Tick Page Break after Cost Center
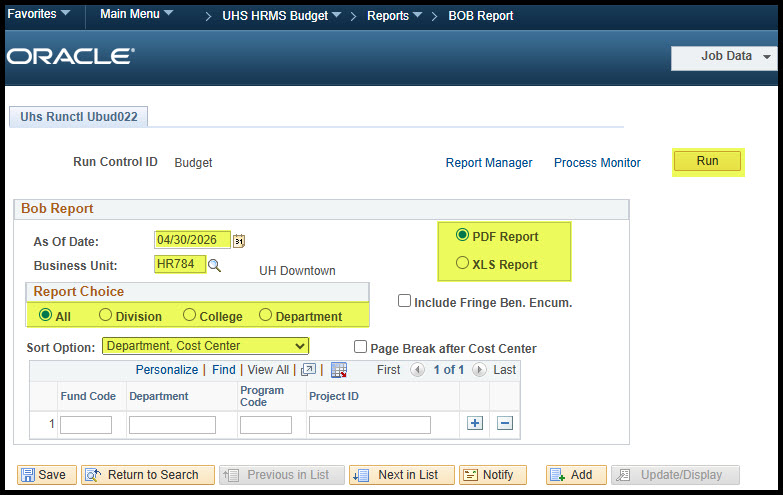Screen dimensions: 783x495 [x=360, y=347]
